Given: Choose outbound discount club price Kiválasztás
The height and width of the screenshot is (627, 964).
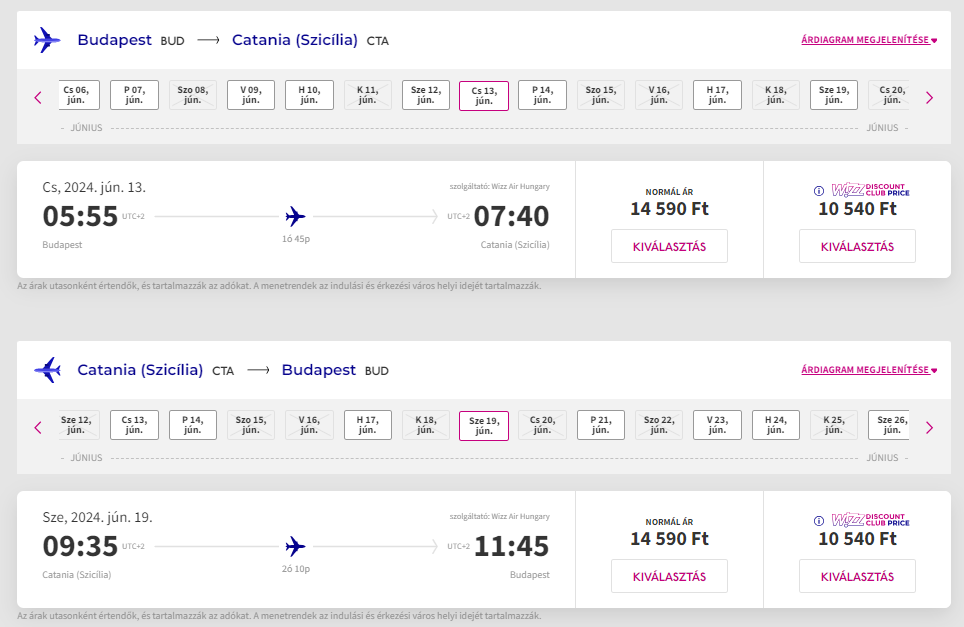Looking at the screenshot, I should (857, 246).
